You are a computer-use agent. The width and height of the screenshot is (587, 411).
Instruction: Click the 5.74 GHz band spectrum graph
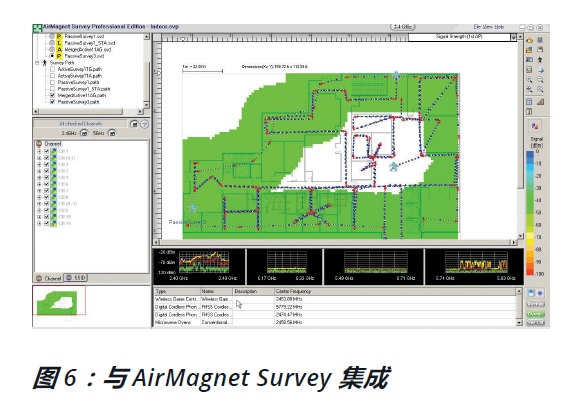(476, 262)
